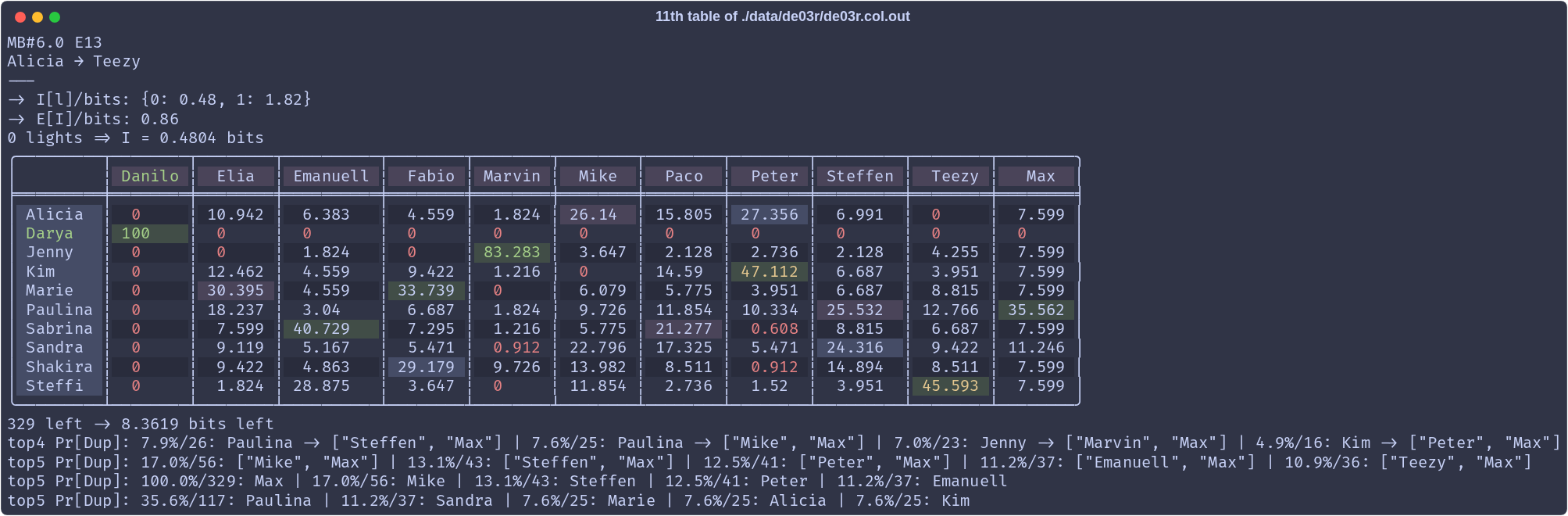Click the 'Paulina' row label

point(59,310)
